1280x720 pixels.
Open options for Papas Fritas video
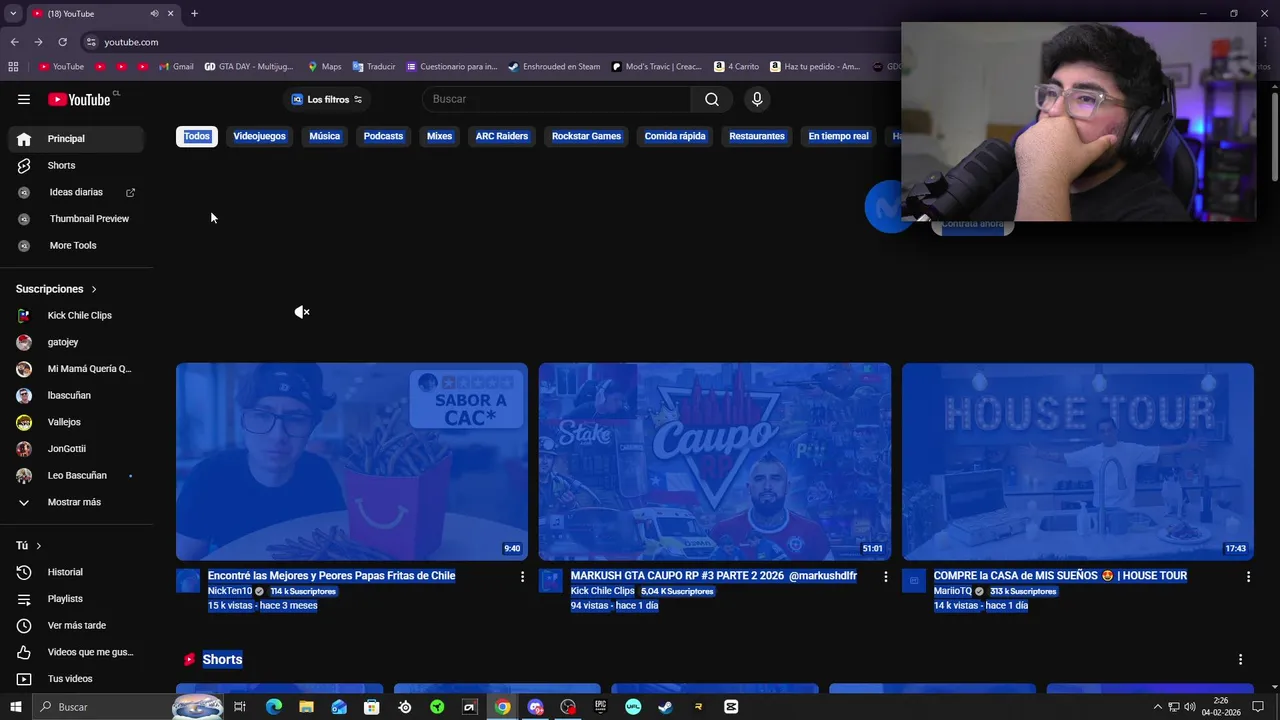[522, 577]
